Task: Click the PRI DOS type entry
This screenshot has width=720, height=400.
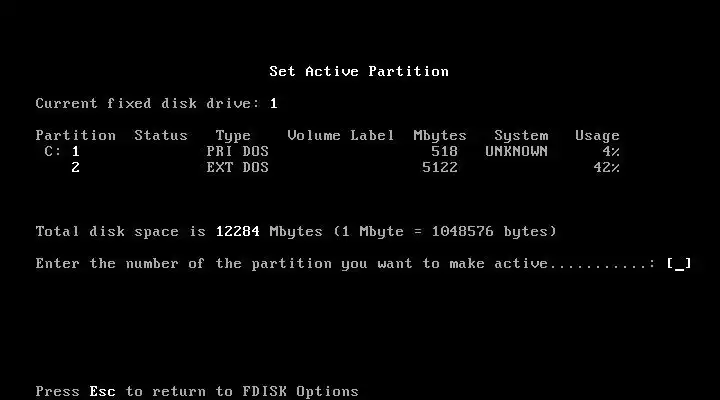Action: [x=237, y=151]
